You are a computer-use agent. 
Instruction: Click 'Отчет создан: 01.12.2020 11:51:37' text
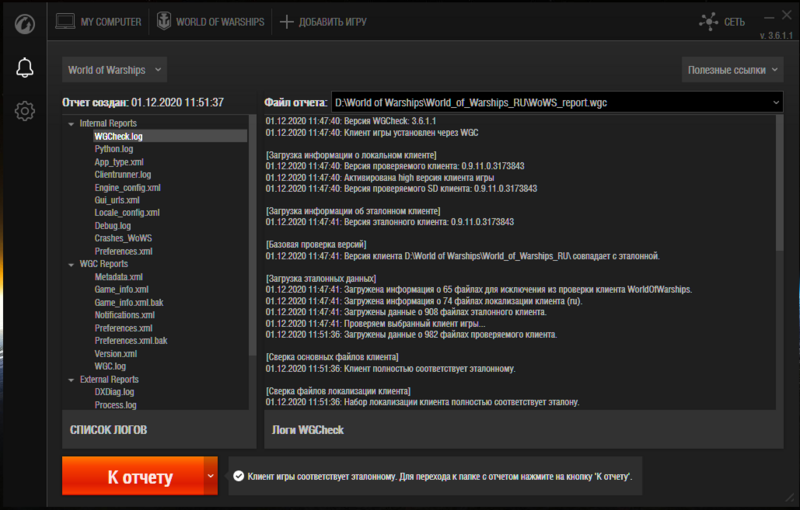143,103
